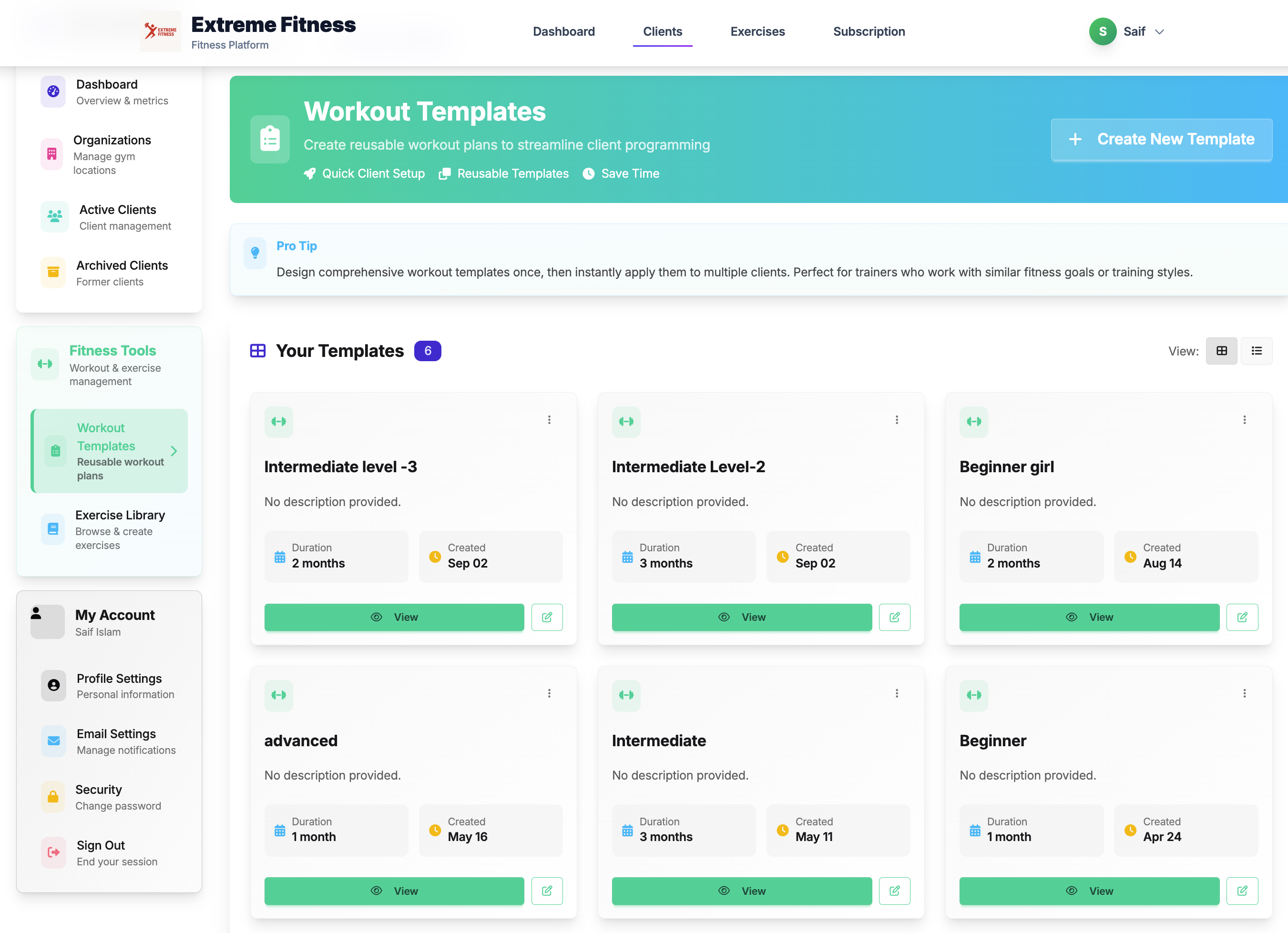Open the Exercises top navigation tab
The height and width of the screenshot is (933, 1288).
click(x=757, y=32)
